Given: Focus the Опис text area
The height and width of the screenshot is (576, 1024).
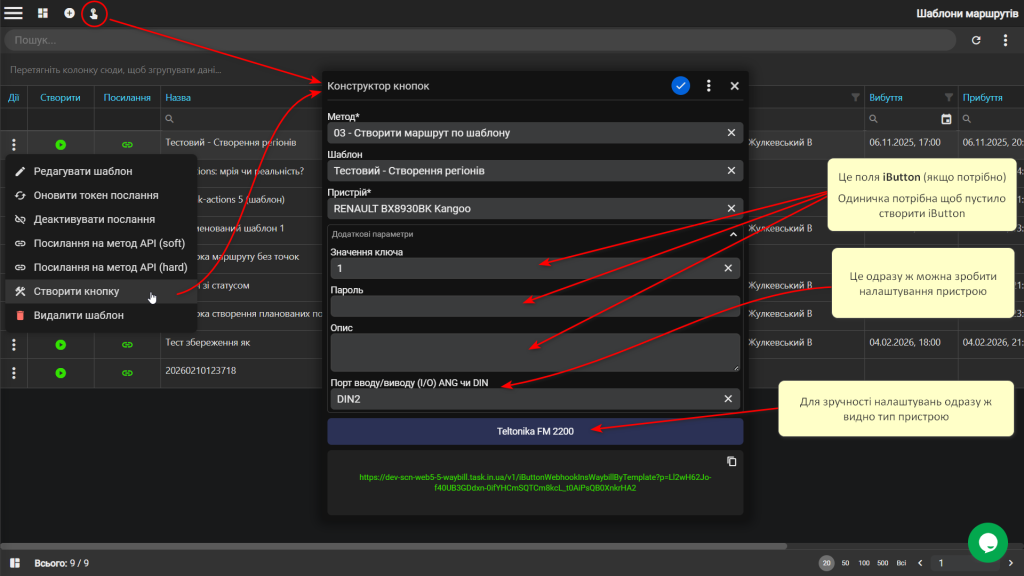Looking at the screenshot, I should [x=535, y=352].
